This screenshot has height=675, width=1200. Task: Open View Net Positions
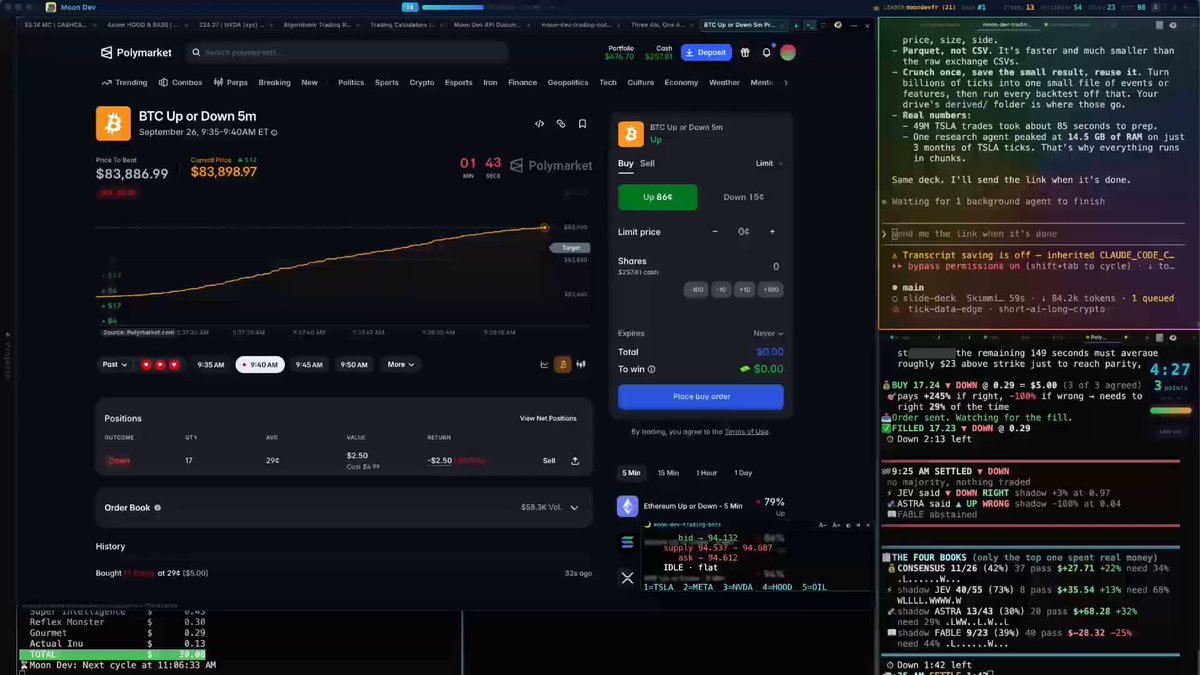(x=548, y=418)
